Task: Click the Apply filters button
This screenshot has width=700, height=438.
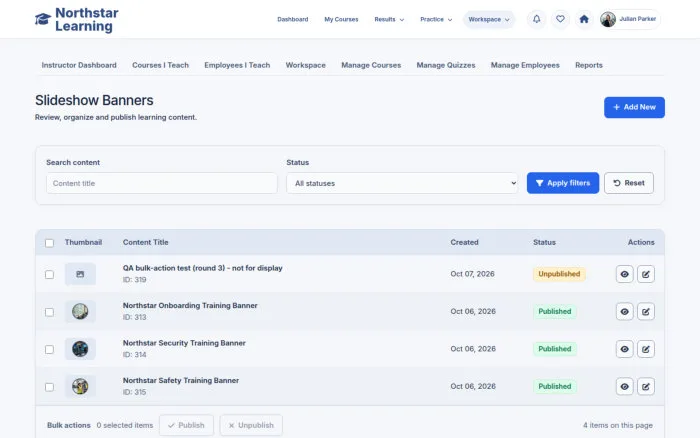Action: click(x=562, y=183)
